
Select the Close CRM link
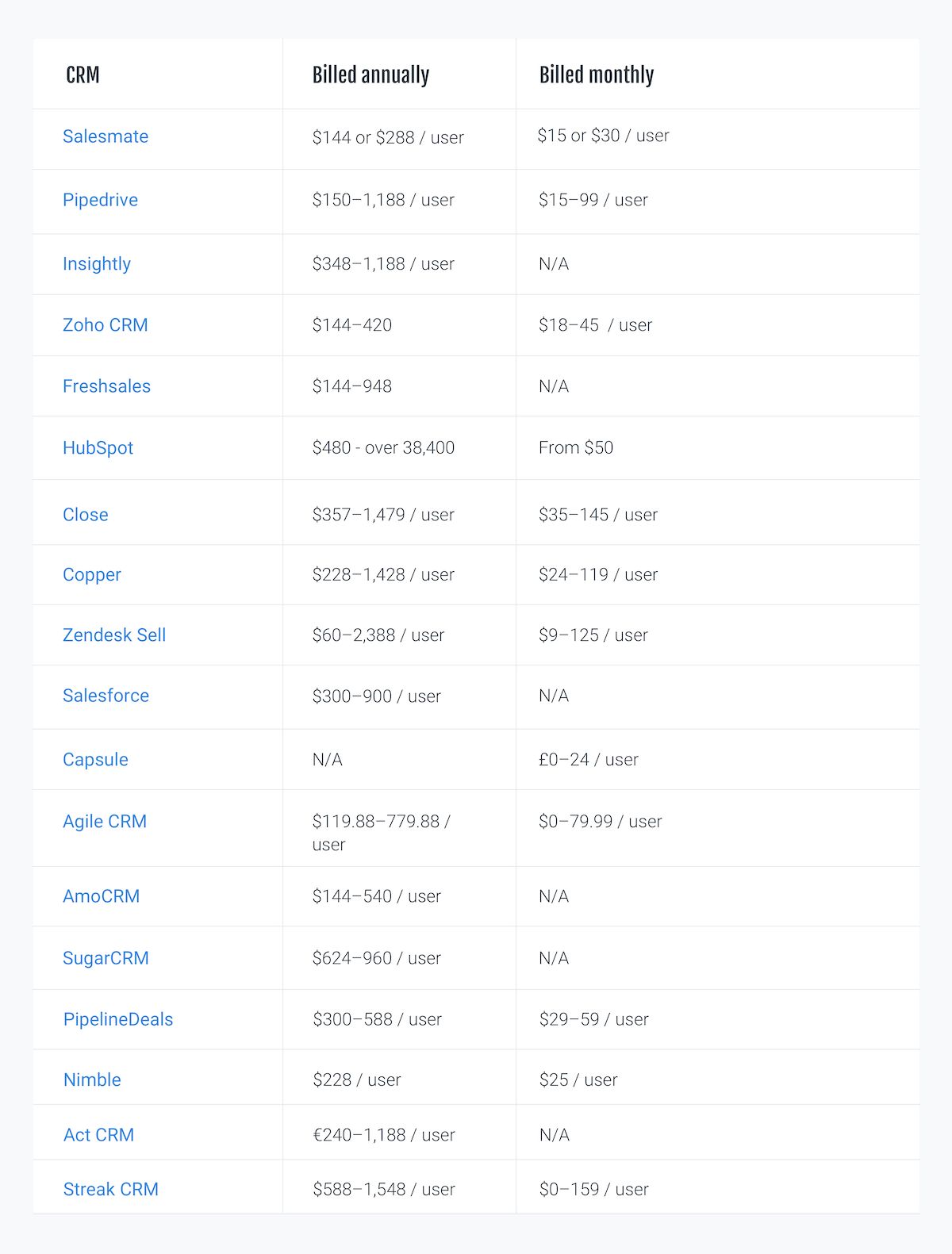pos(86,515)
